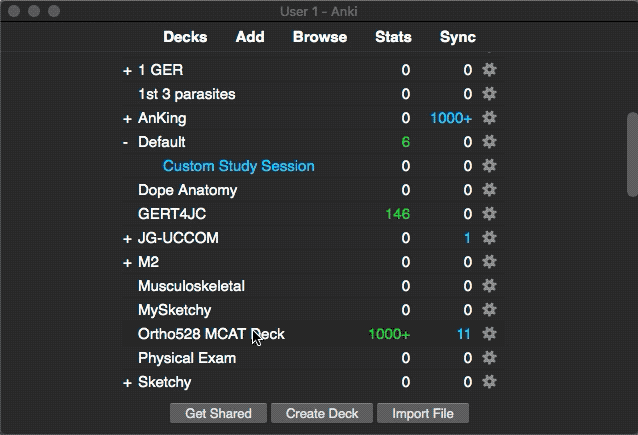Image resolution: width=638 pixels, height=435 pixels.
Task: Open the Custom Study Session deck
Action: [x=238, y=166]
